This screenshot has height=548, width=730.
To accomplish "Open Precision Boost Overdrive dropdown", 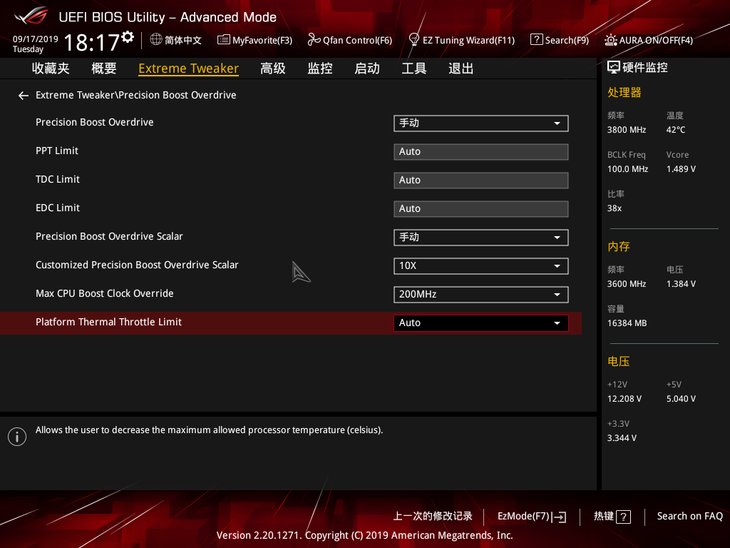I will coord(481,123).
